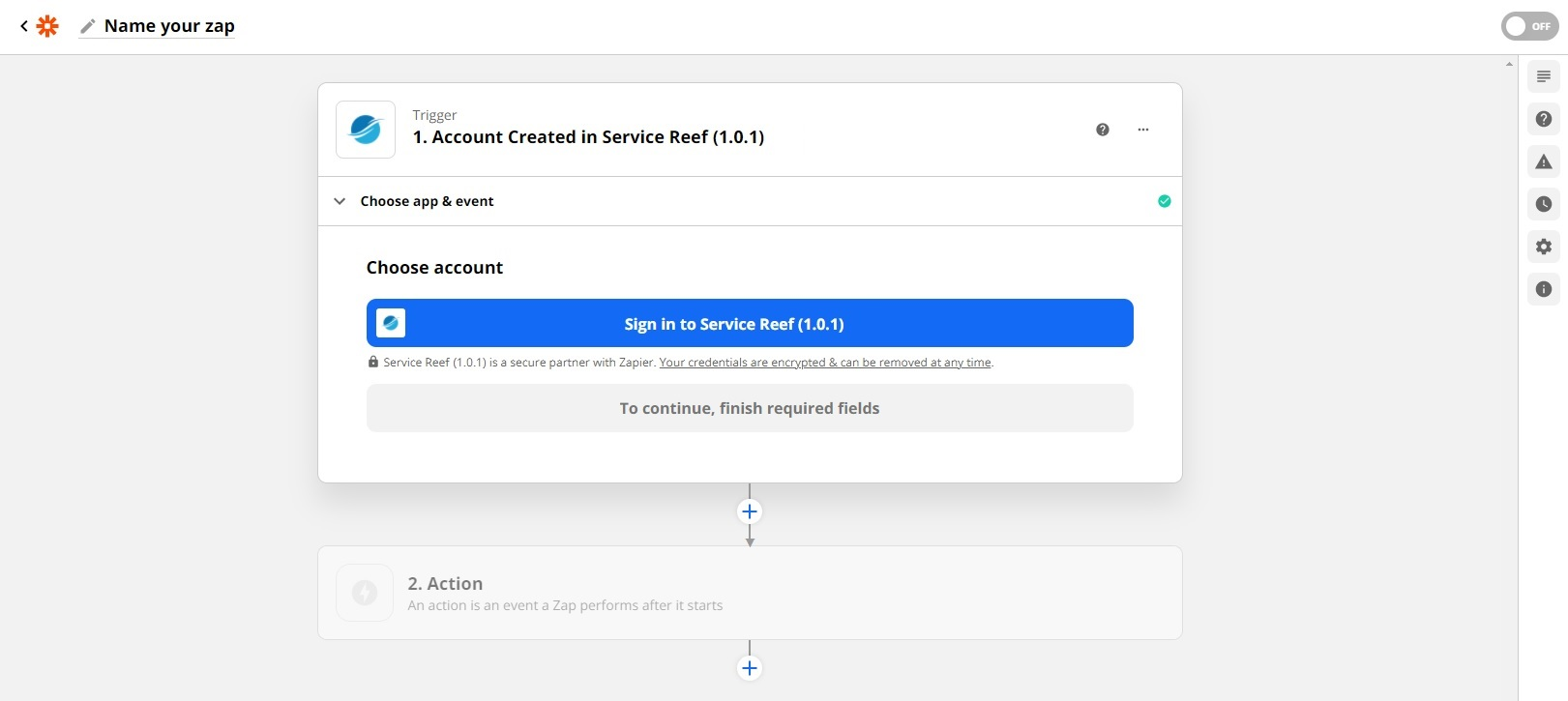Image resolution: width=1568 pixels, height=701 pixels.
Task: Add a step after the Action
Action: 750,668
